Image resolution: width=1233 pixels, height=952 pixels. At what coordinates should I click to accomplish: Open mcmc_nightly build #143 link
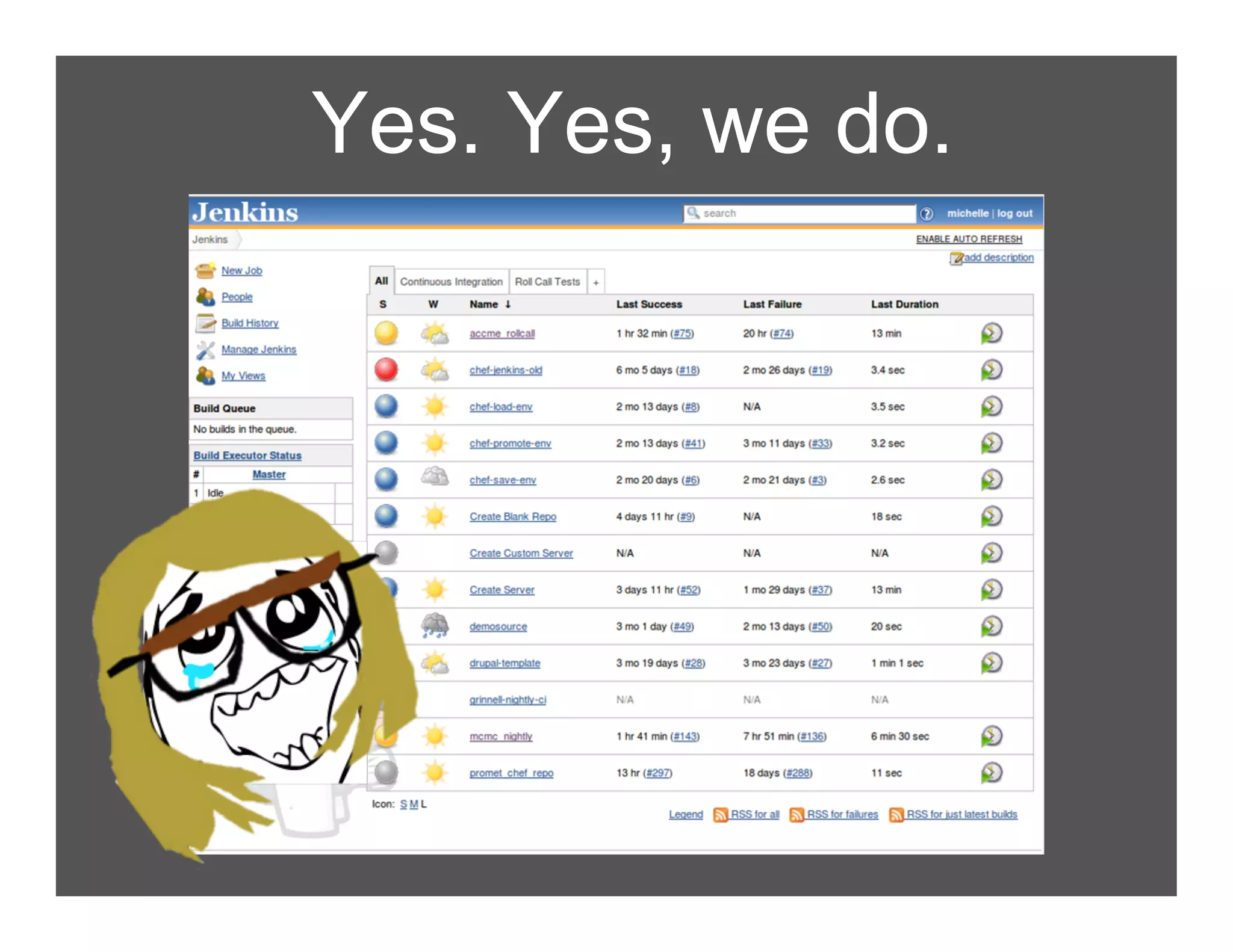pos(685,737)
